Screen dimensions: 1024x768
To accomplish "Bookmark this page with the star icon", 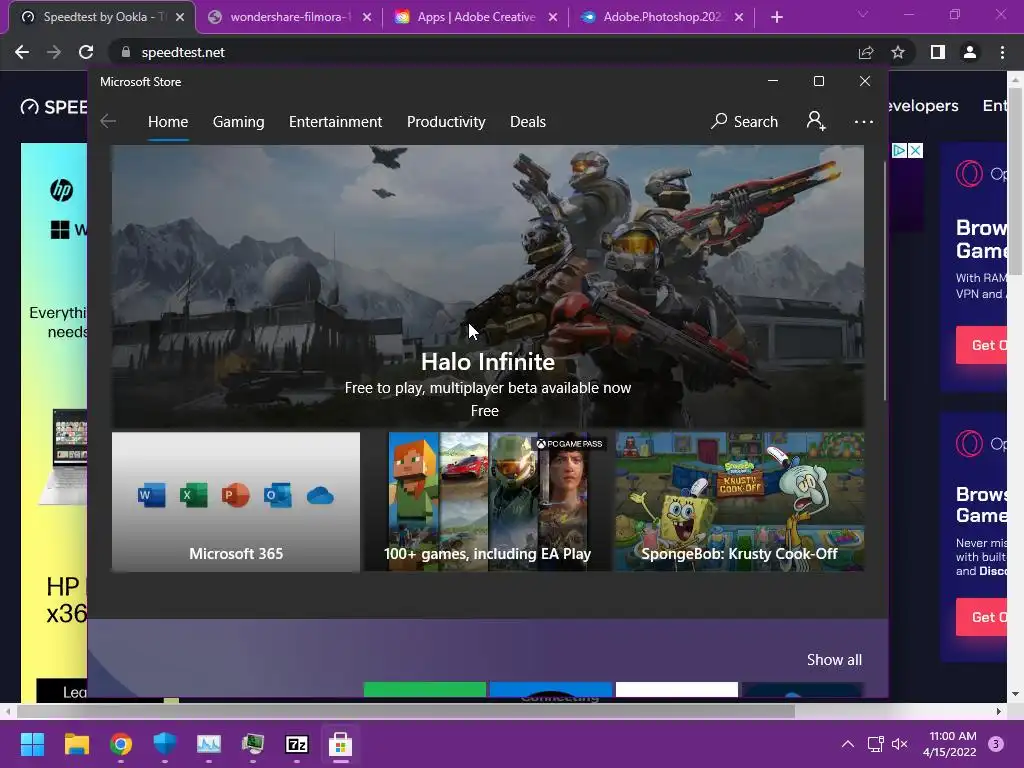I will coord(898,52).
